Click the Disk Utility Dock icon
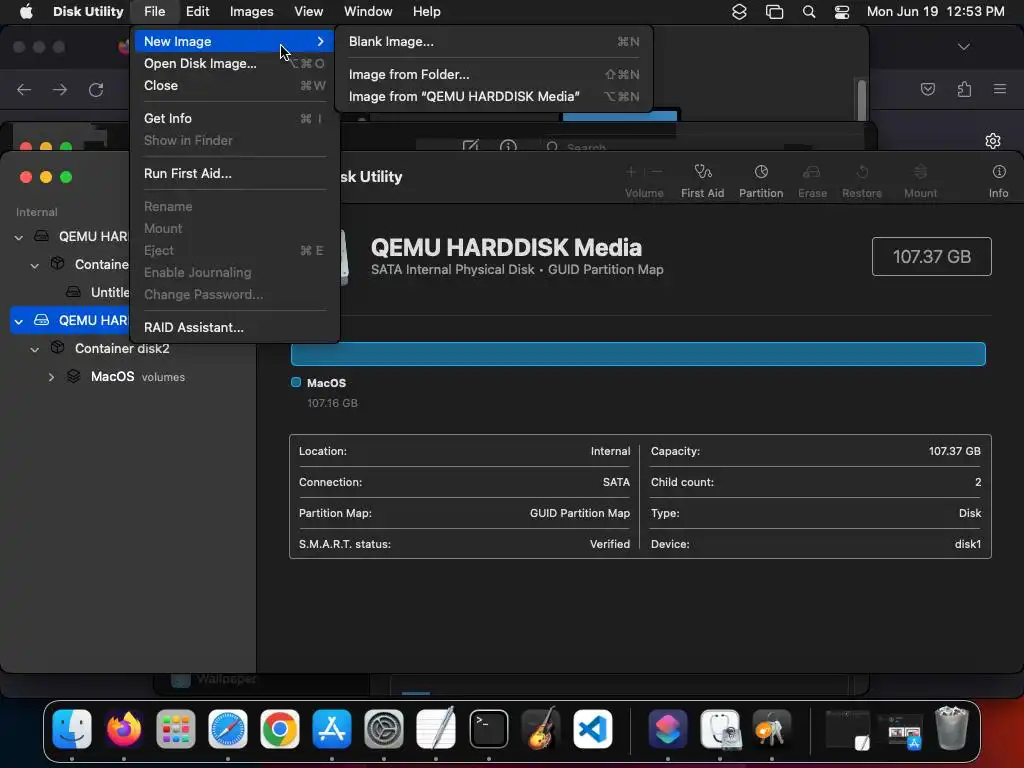 click(720, 728)
